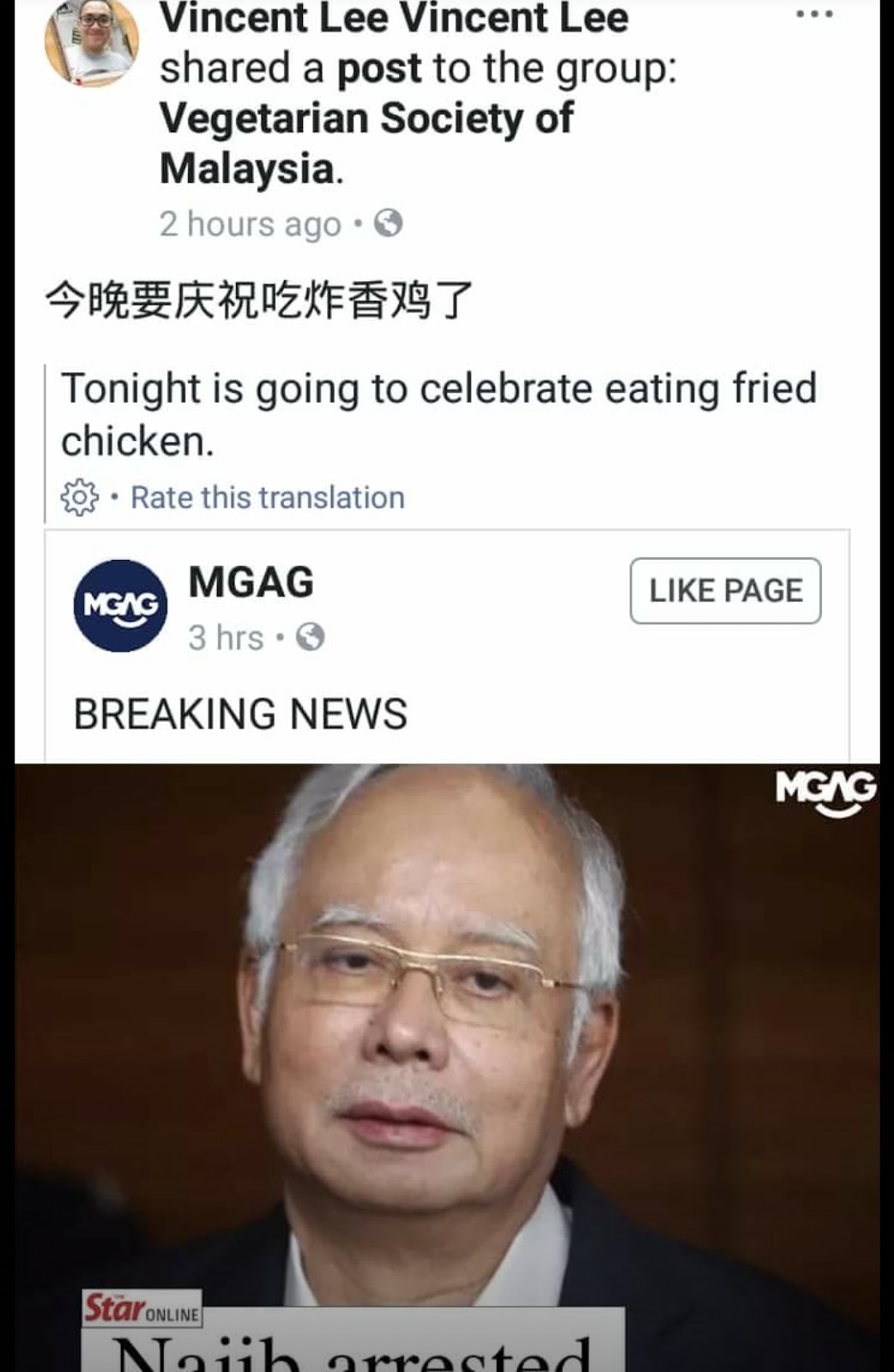Open the shared news photo
Screen dimensions: 894x1372
[447, 1068]
